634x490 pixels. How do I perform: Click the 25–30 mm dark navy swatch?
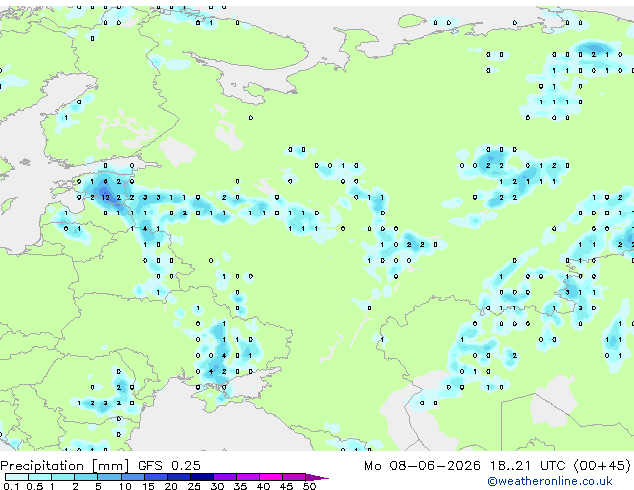[201, 477]
